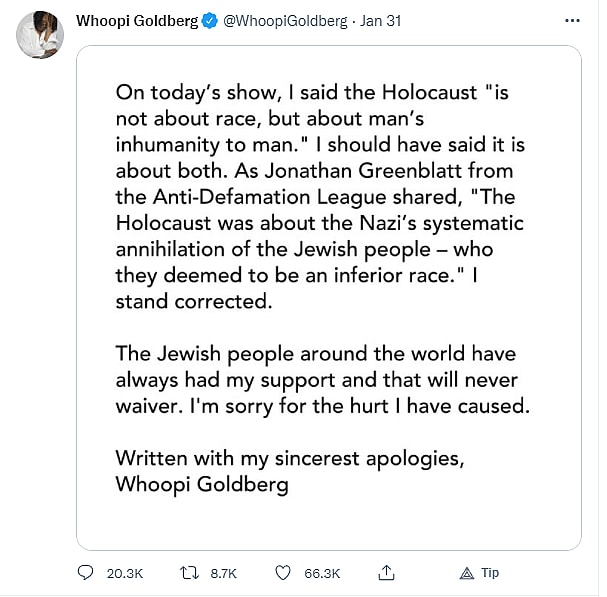
Task: Click the Jan 31 timestamp
Action: (x=380, y=21)
